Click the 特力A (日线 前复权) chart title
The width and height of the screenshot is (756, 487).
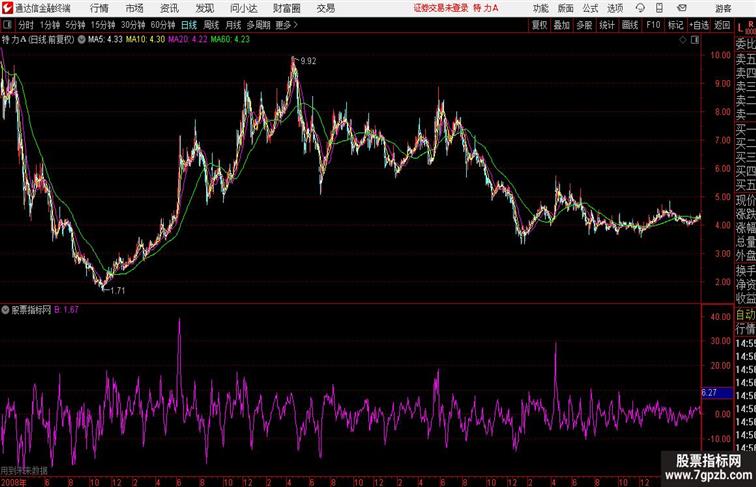(x=38, y=40)
